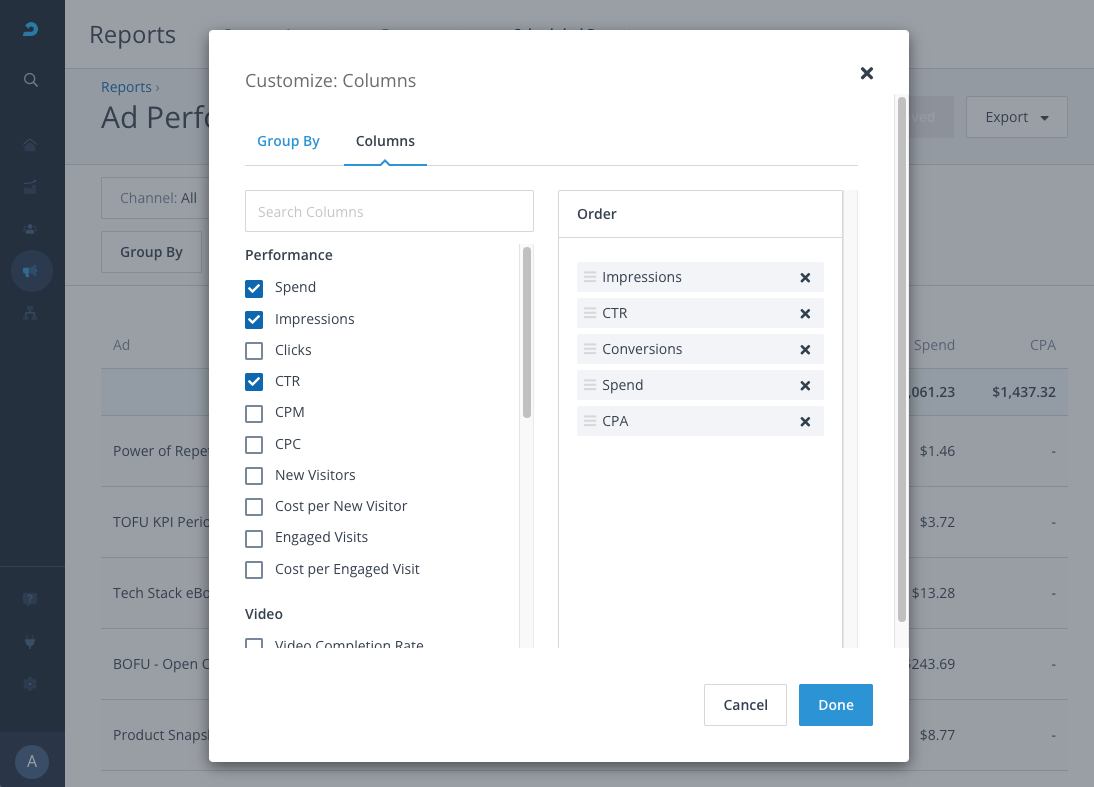
Task: Select the Columns tab
Action: (385, 141)
